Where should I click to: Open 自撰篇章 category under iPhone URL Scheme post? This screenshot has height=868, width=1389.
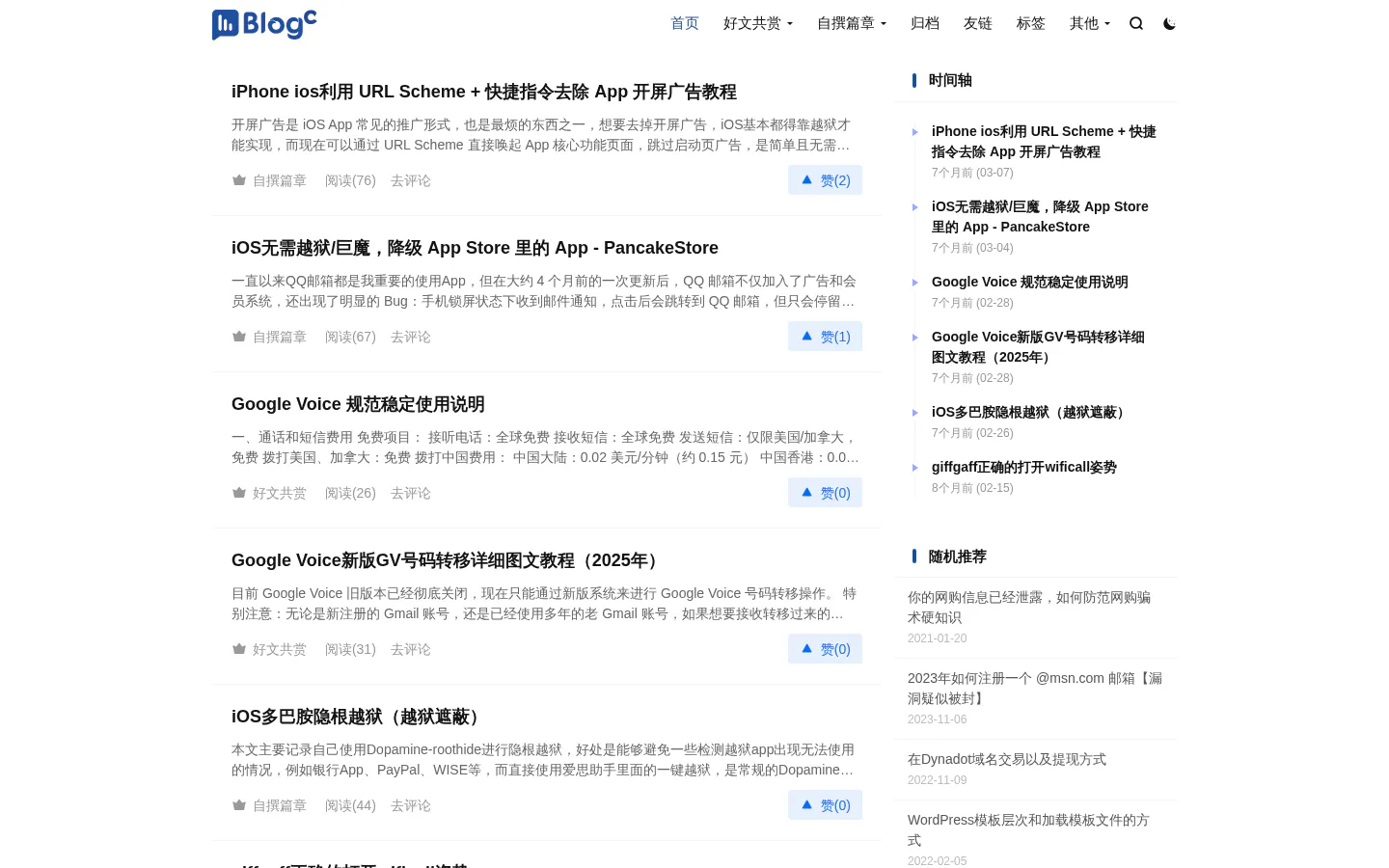280,180
